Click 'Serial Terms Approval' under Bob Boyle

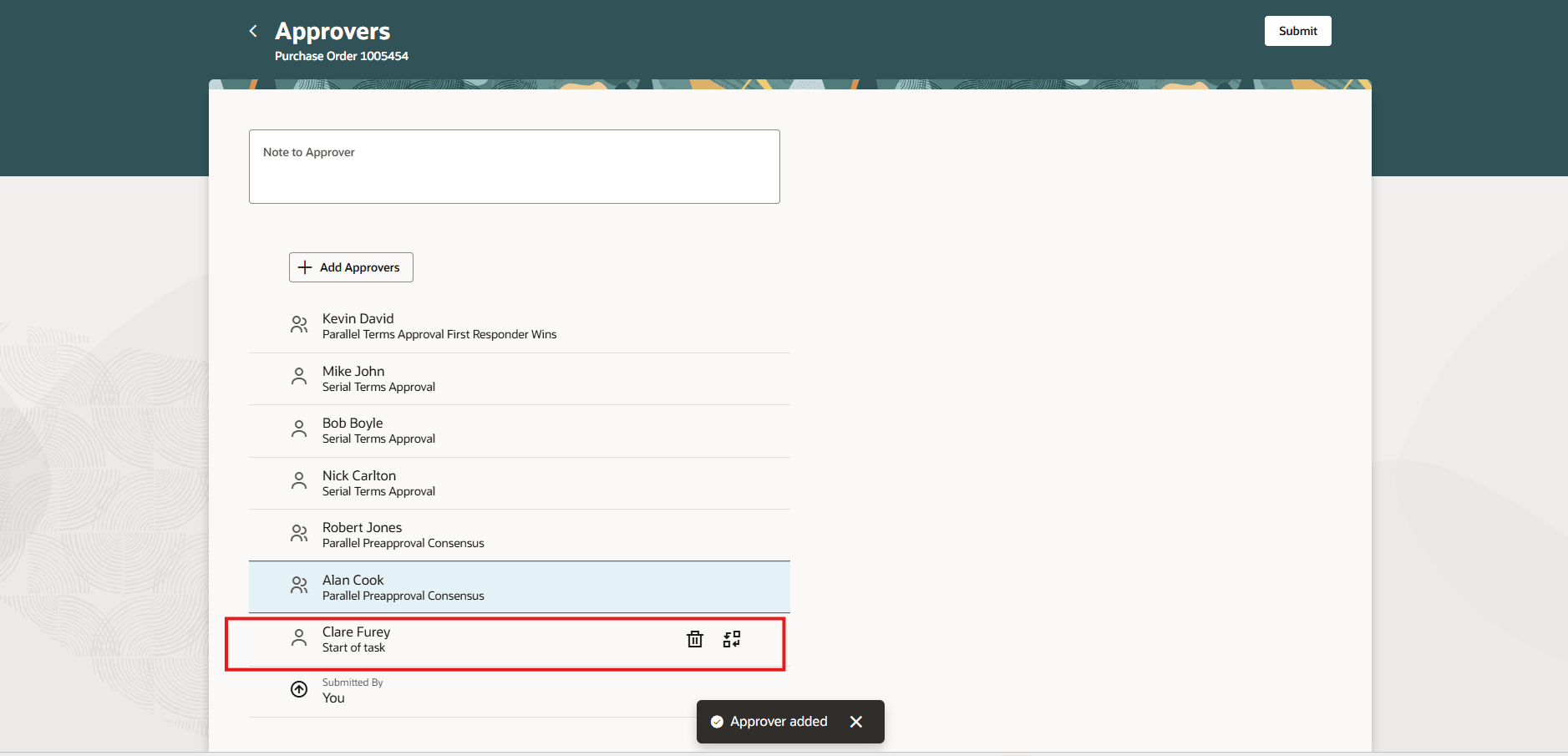click(379, 439)
